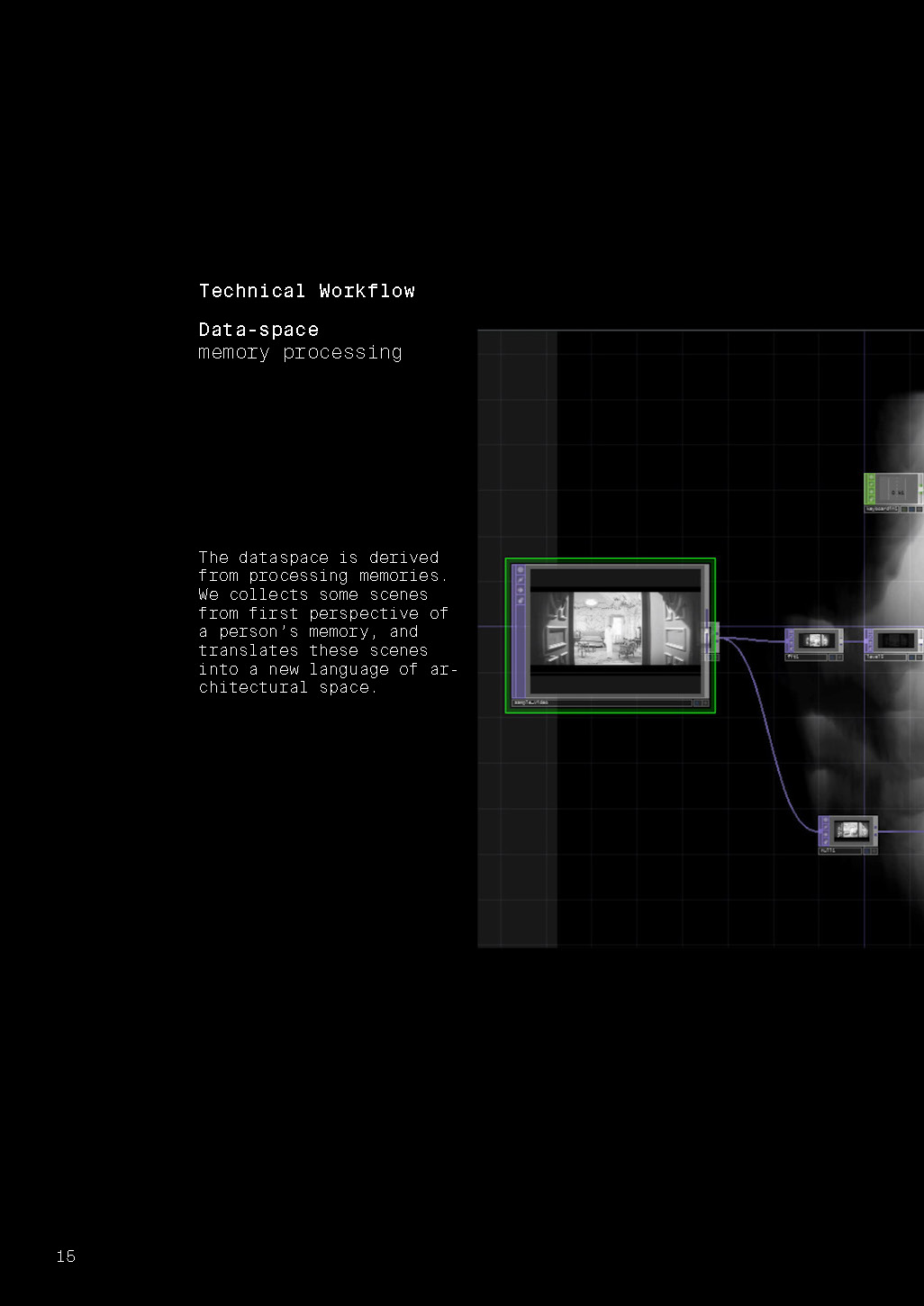Select the small node connected right of the video node
The image size is (924, 1306).
pos(814,640)
